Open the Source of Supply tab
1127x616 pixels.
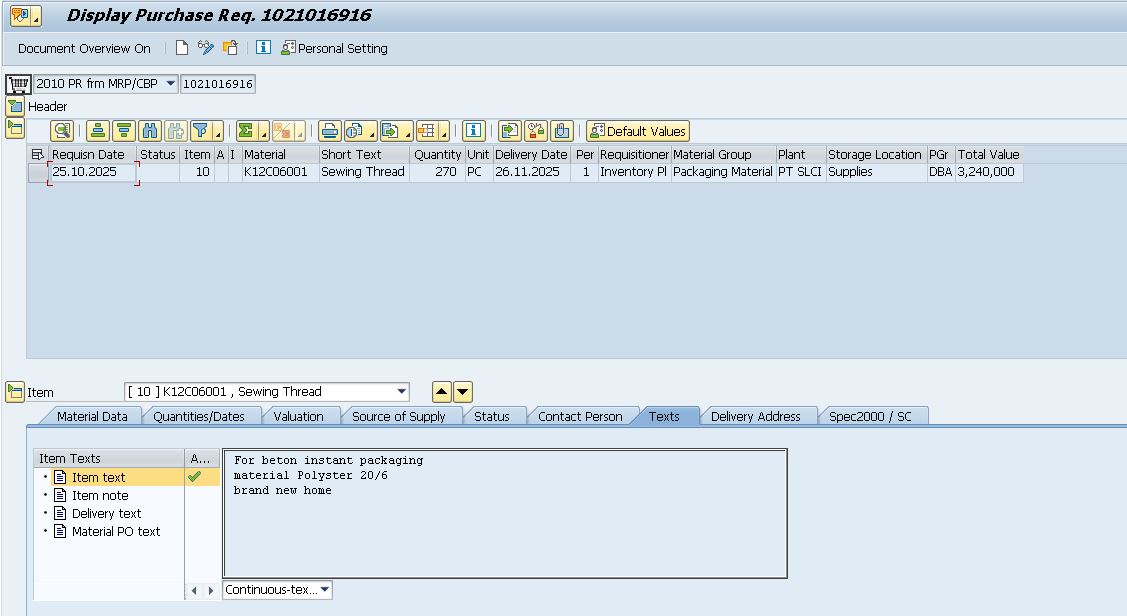398,416
